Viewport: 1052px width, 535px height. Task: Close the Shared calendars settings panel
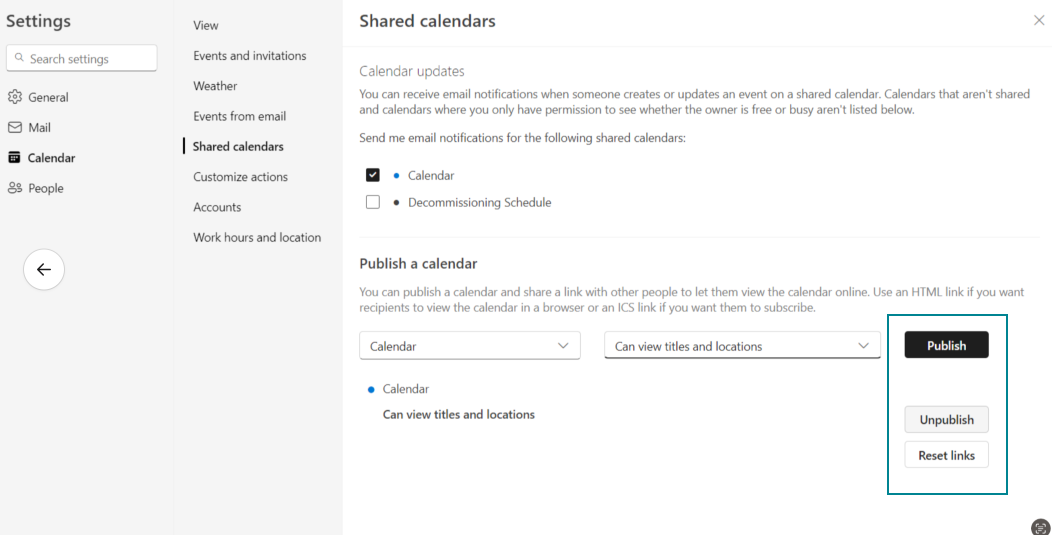[1039, 20]
